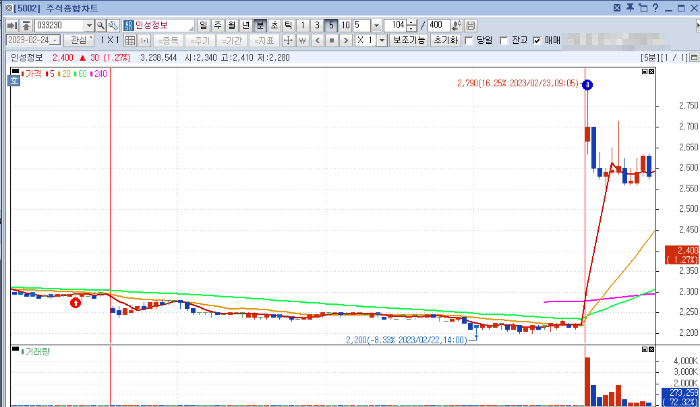Step the chart forward with right arrow
Viewport: 700px width, 407px height.
pos(346,41)
